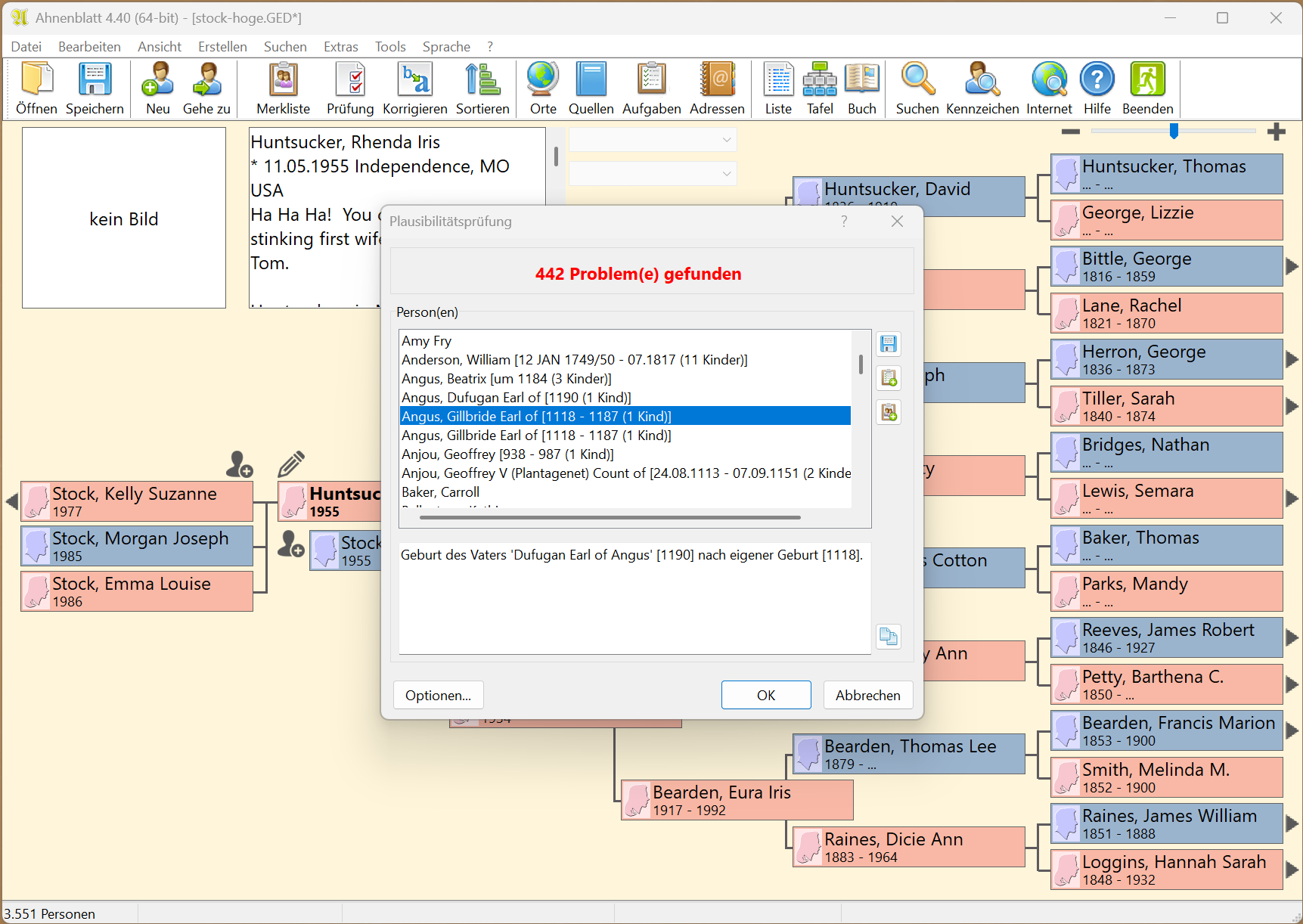Select Anjou, Geoffrey [938 - 987] list entry

[x=507, y=454]
